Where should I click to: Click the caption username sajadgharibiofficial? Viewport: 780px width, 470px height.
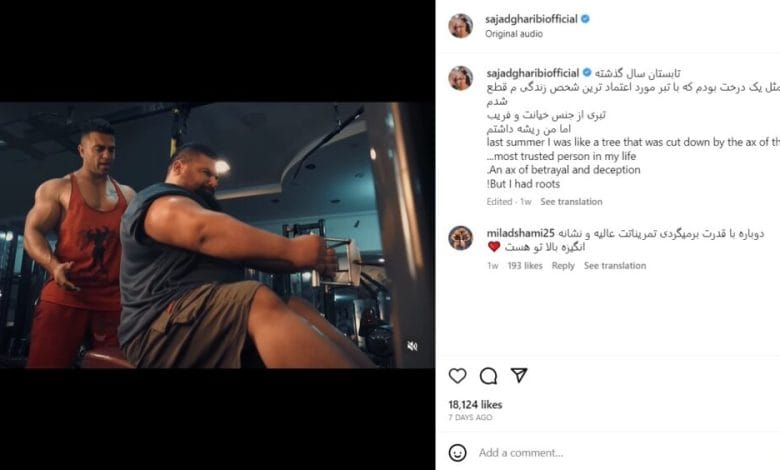pos(532,73)
